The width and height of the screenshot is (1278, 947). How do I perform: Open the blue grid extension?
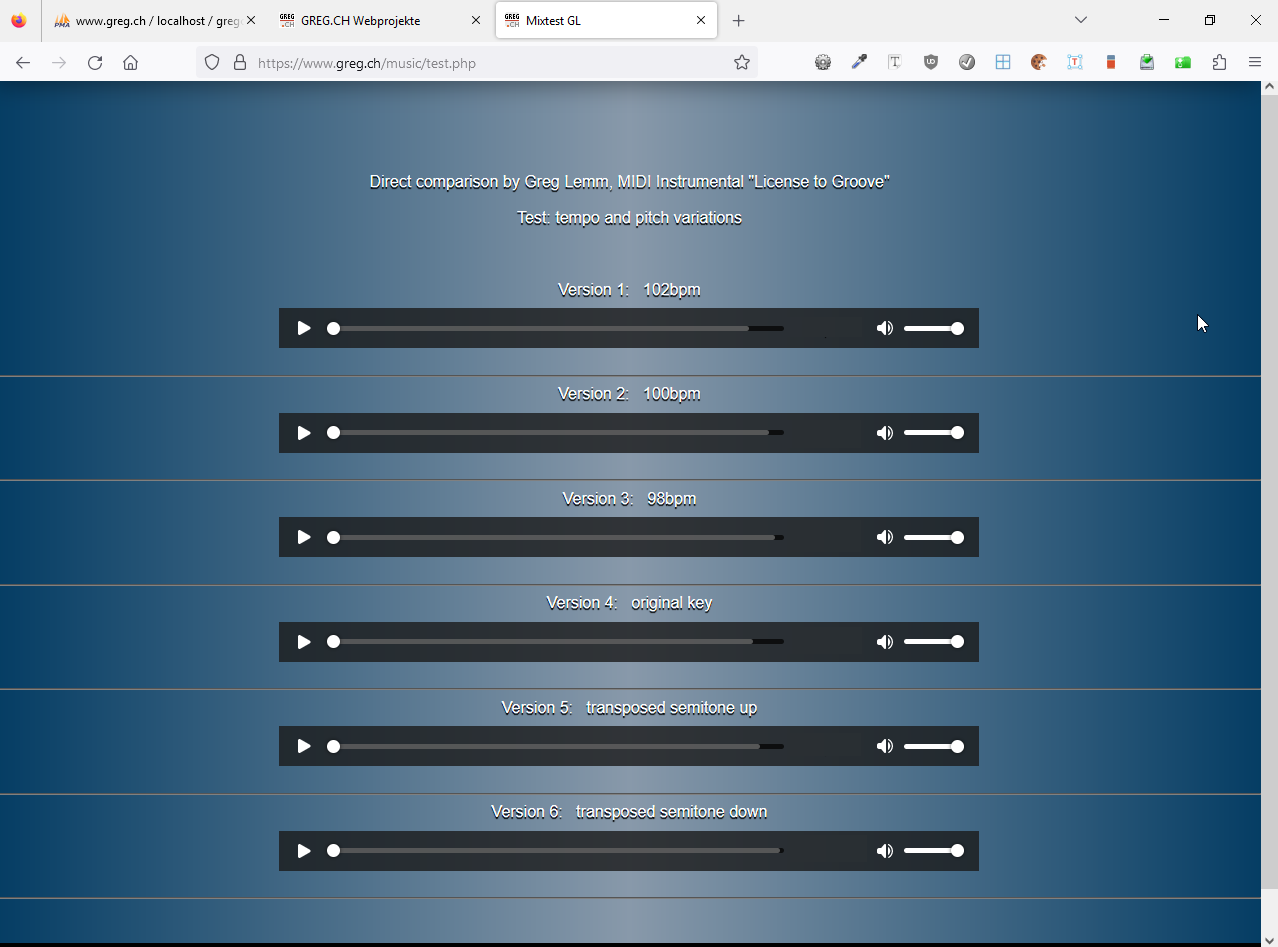pos(1003,62)
